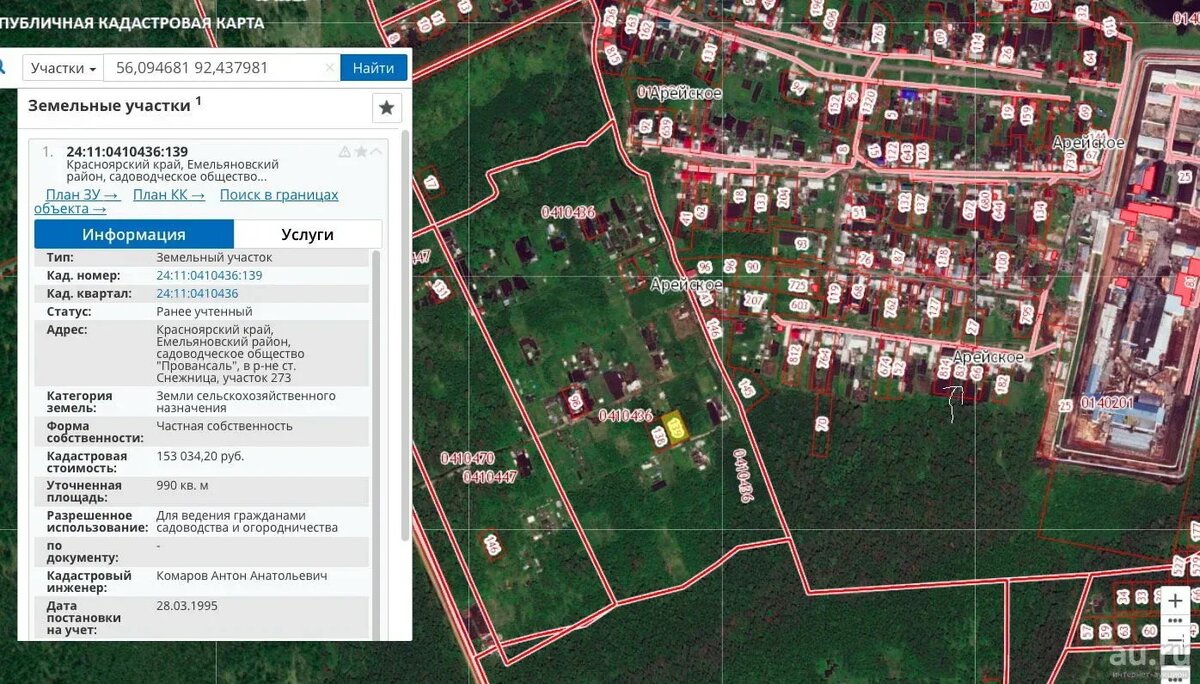Switch to the Услуги tab
Viewport: 1200px width, 684px height.
click(307, 234)
